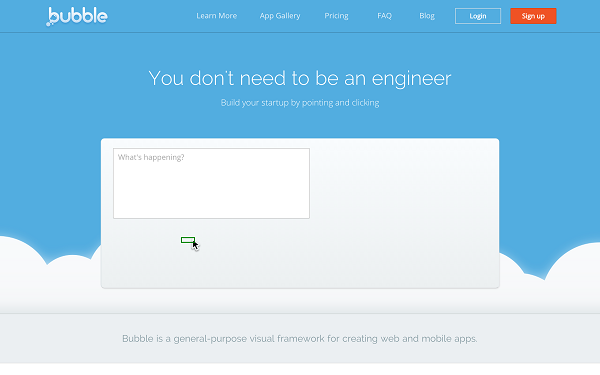This screenshot has width=600, height=375.
Task: Go to the App Gallery
Action: [280, 16]
